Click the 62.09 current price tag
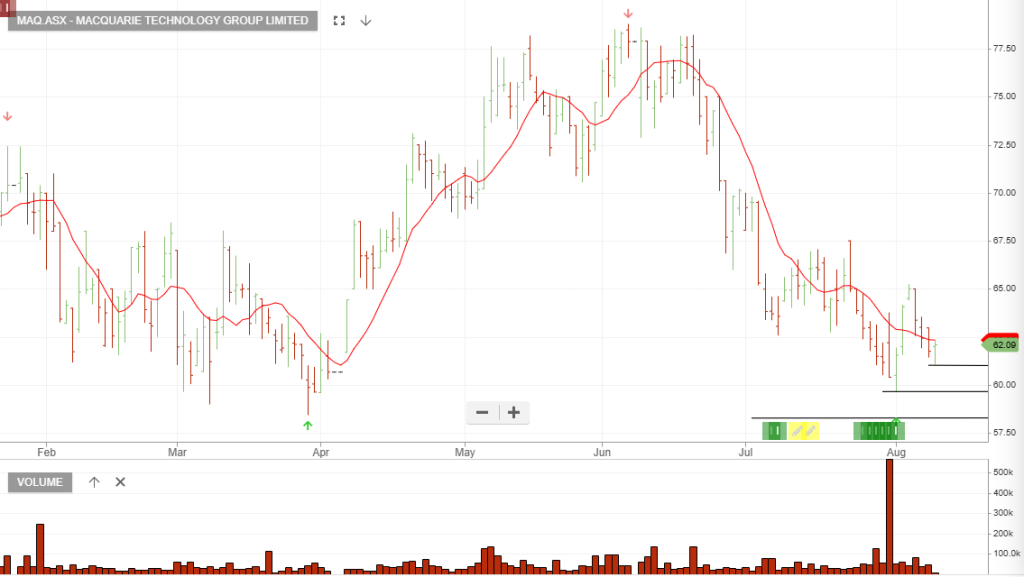The image size is (1024, 577). [1000, 345]
